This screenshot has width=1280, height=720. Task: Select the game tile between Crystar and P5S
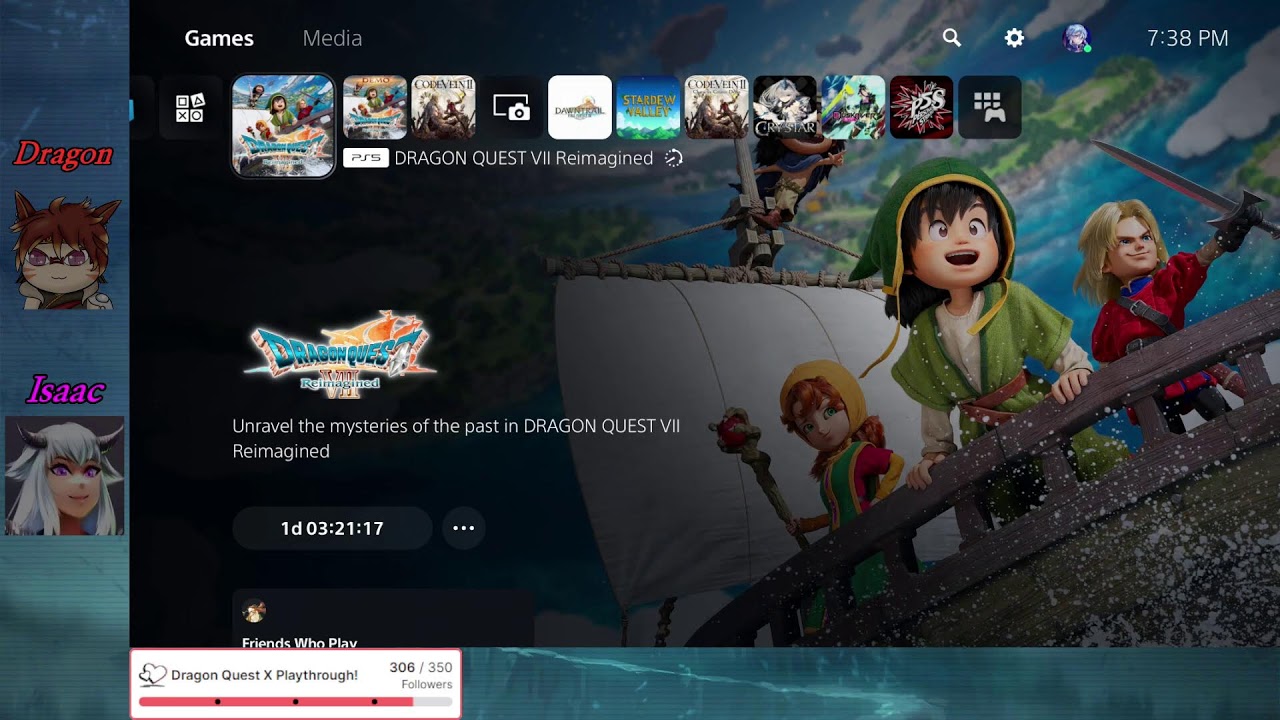point(853,107)
